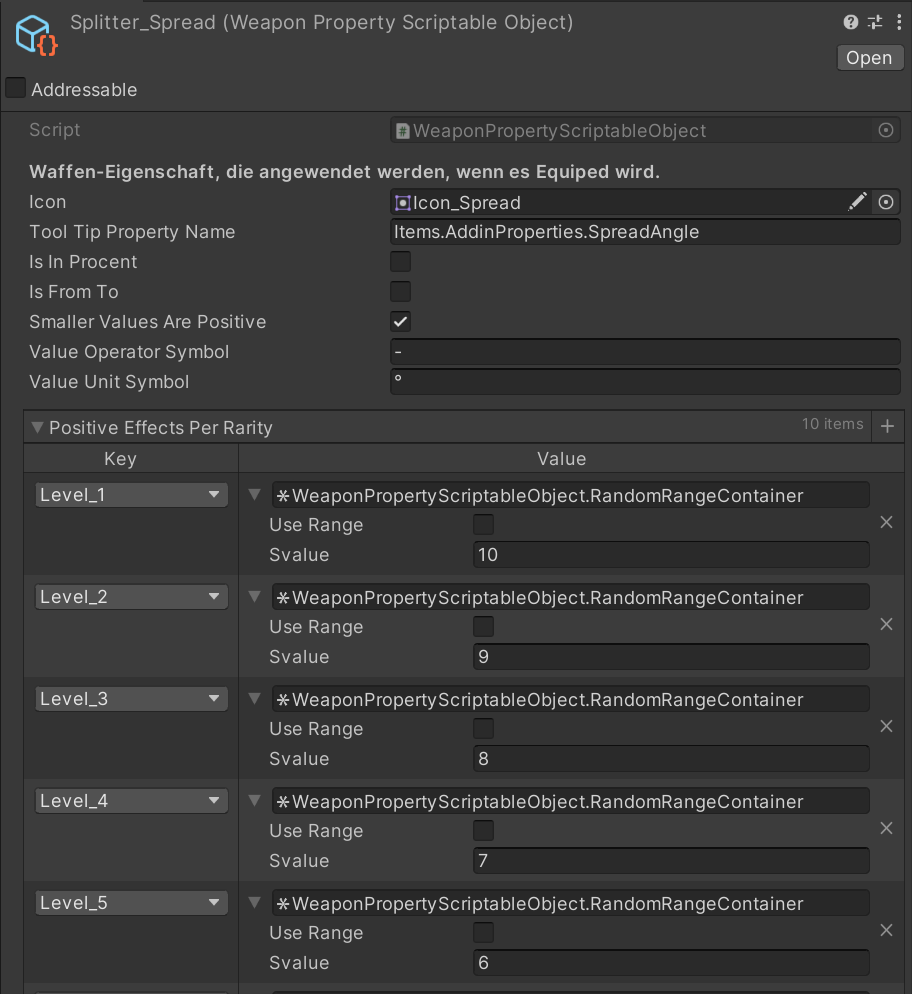
Task: Remove the Level_1 dictionary entry
Action: coord(886,522)
